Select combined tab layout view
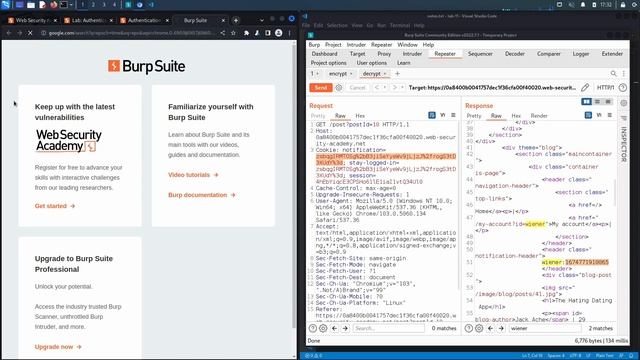 click(608, 102)
